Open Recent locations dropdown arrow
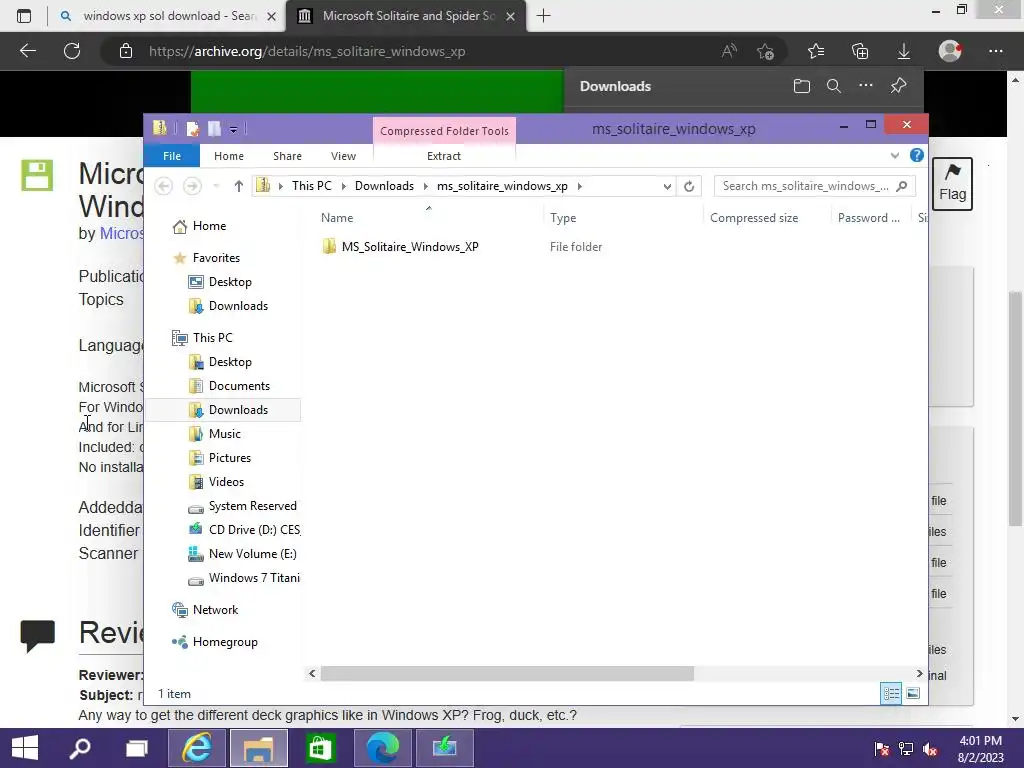1024x768 pixels. pyautogui.click(x=216, y=186)
